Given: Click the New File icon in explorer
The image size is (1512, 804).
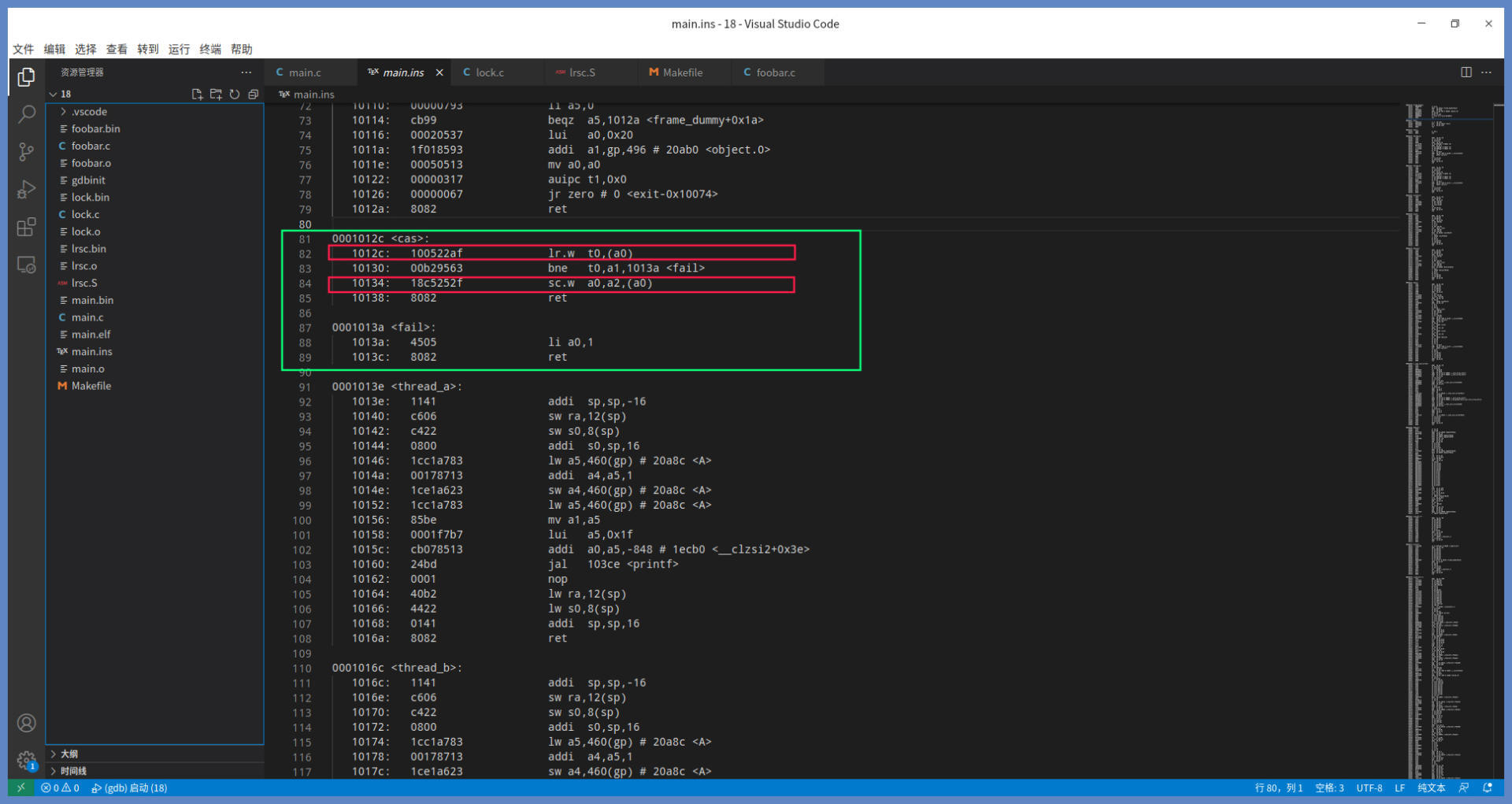Looking at the screenshot, I should (197, 94).
